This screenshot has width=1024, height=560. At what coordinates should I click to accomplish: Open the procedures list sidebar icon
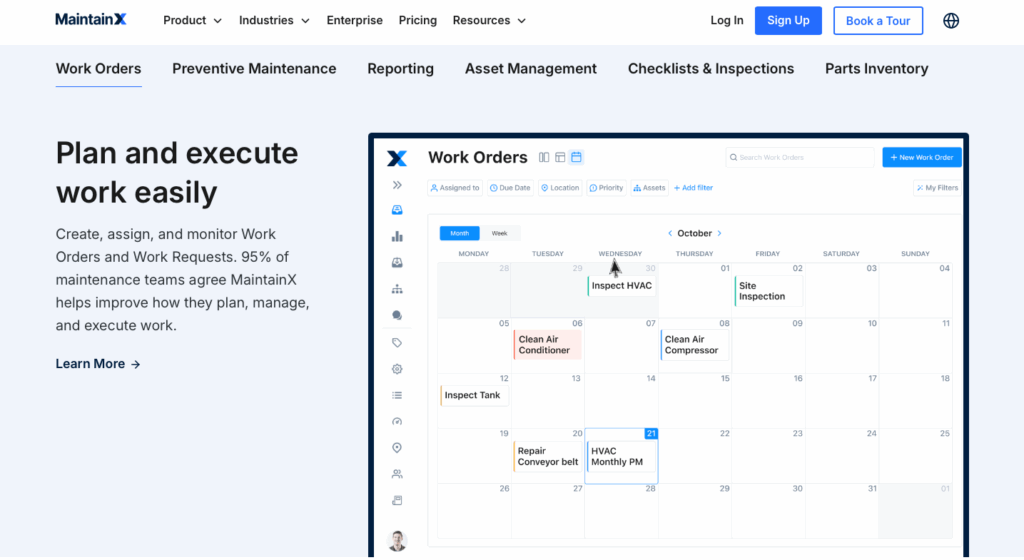pos(397,396)
